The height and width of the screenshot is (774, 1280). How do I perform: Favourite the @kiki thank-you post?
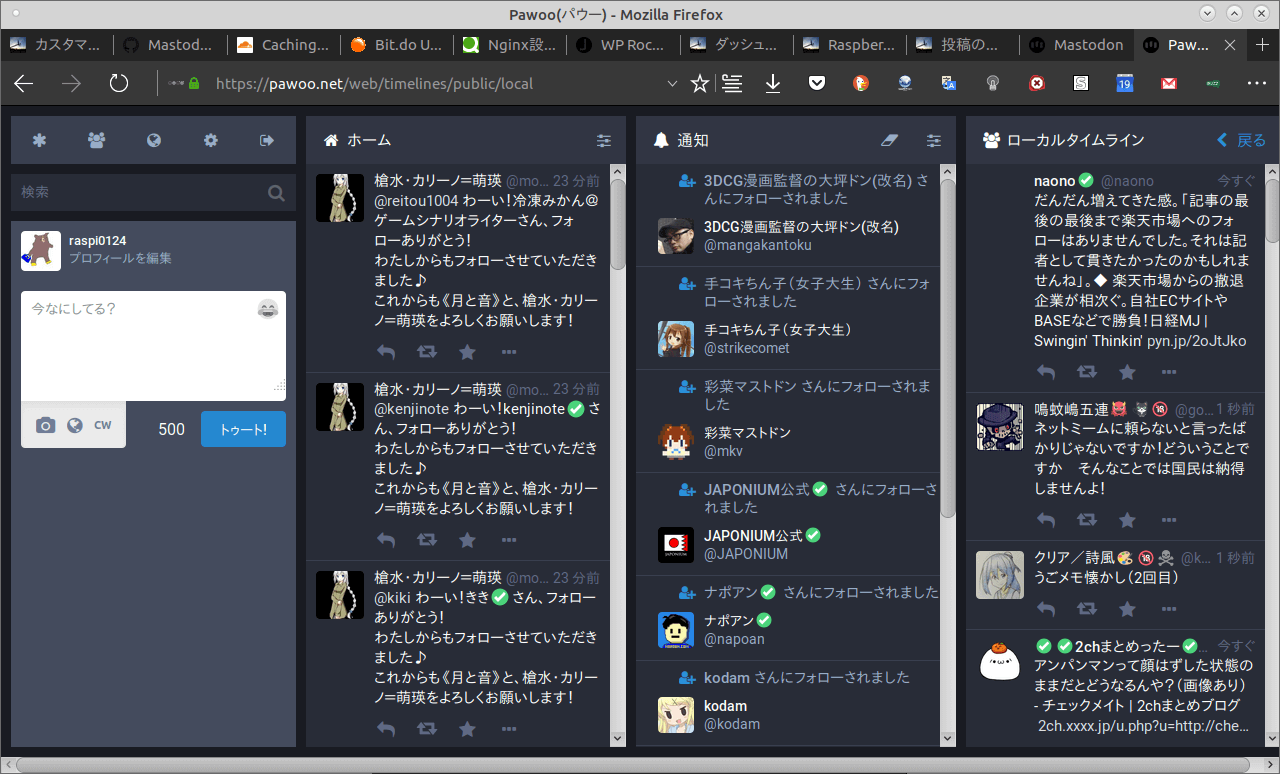pos(467,729)
